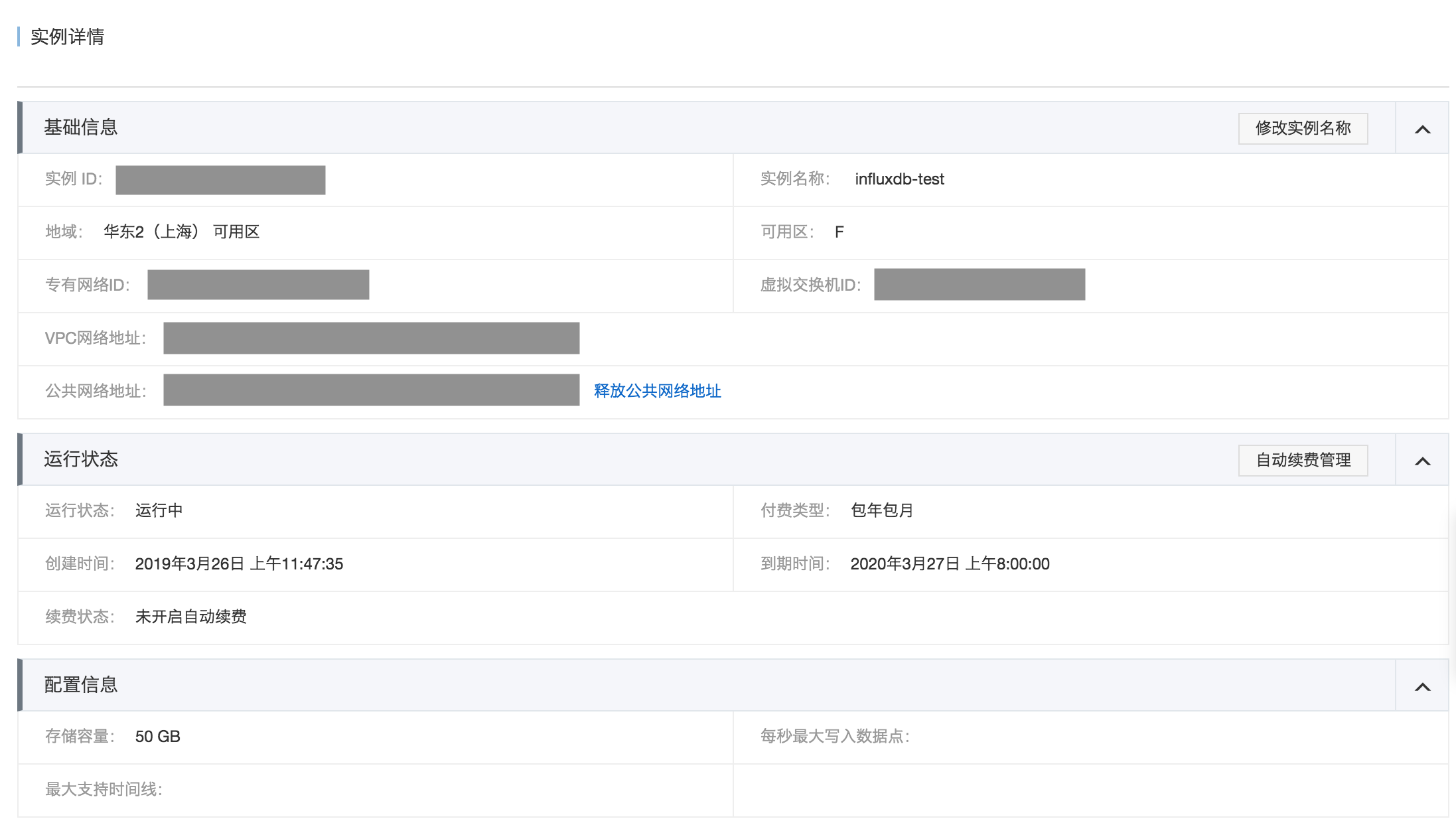Viewport: 1456px width, 823px height.
Task: Click the 运行状态 section heading
Action: click(80, 459)
